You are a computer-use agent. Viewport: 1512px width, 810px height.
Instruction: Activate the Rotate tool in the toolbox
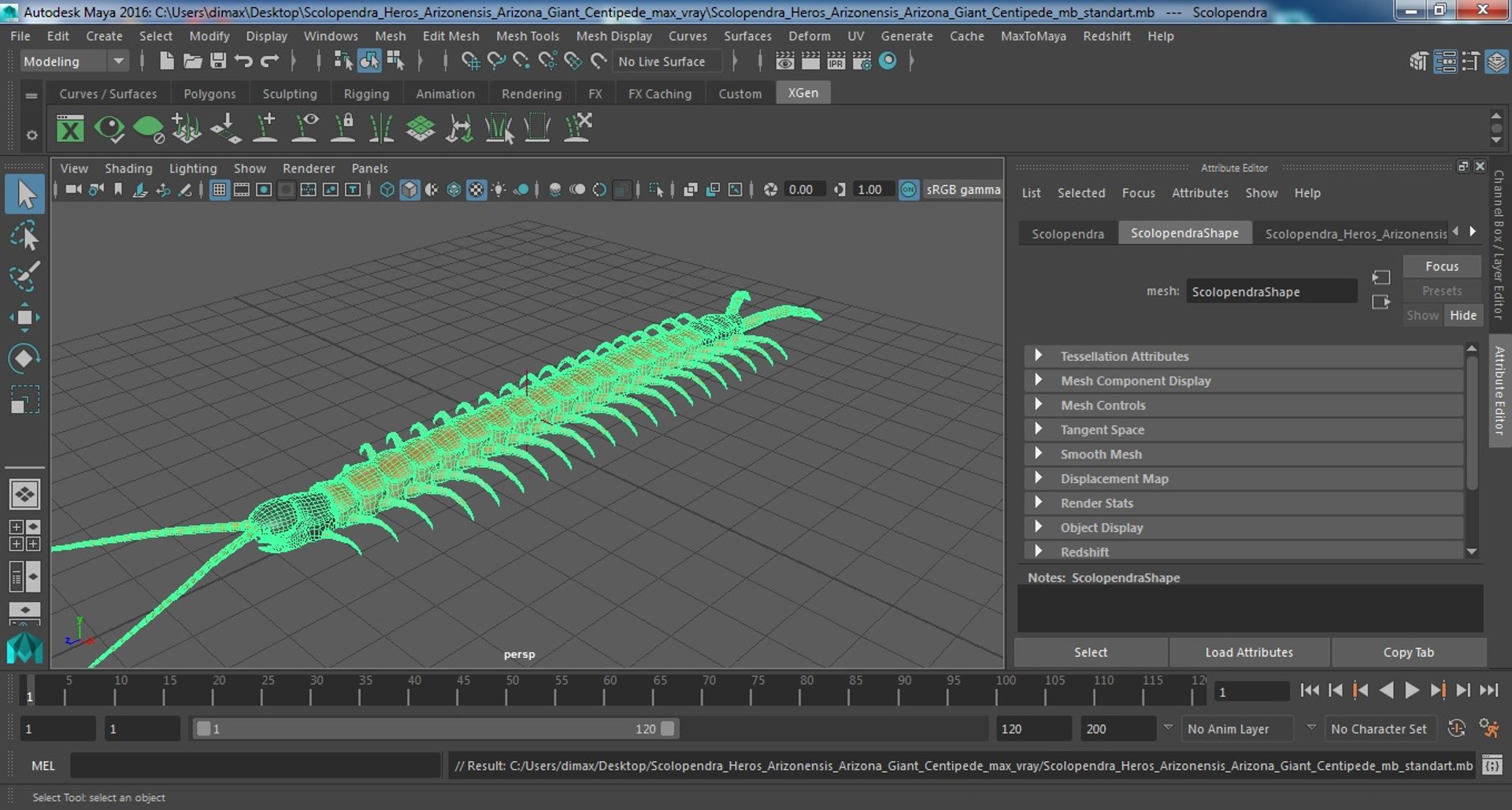[24, 359]
